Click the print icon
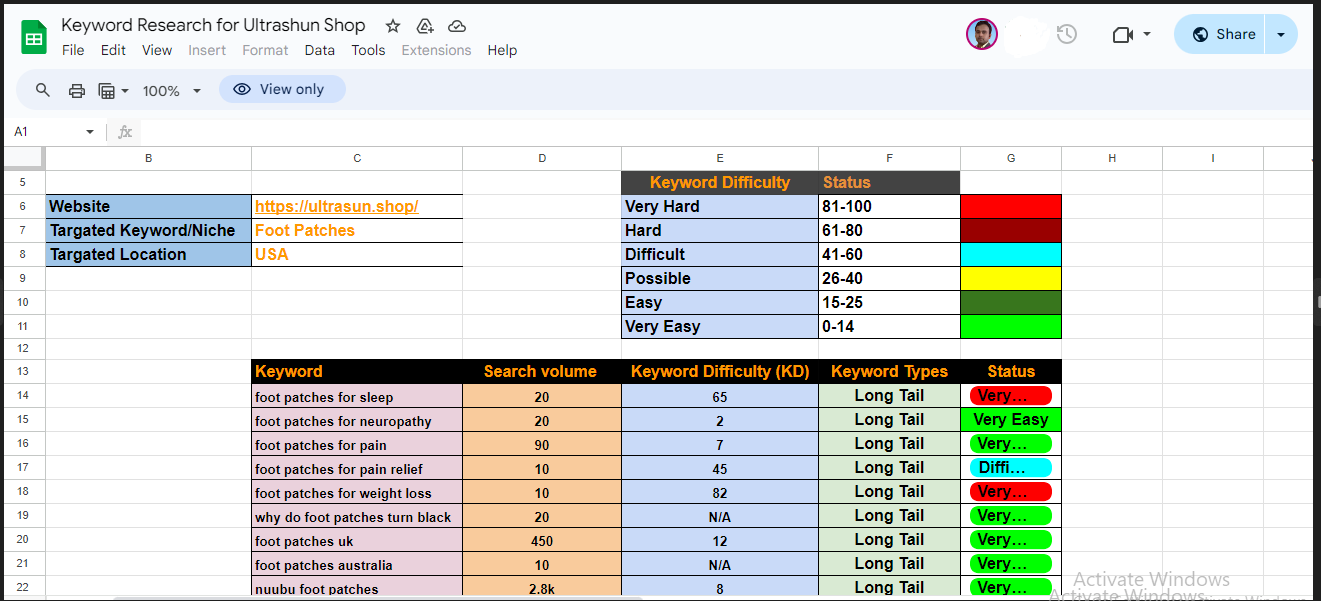 pos(77,90)
